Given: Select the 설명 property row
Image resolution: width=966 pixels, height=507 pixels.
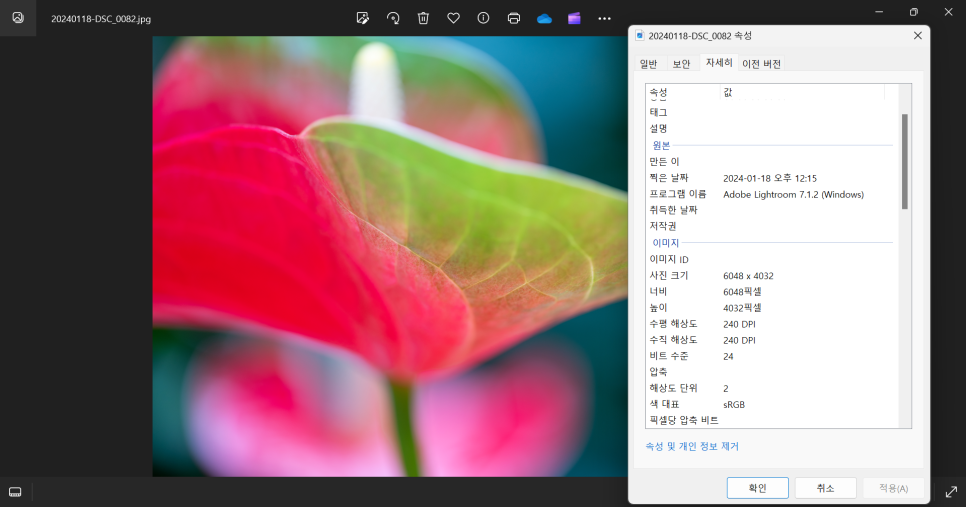Looking at the screenshot, I should (772, 129).
